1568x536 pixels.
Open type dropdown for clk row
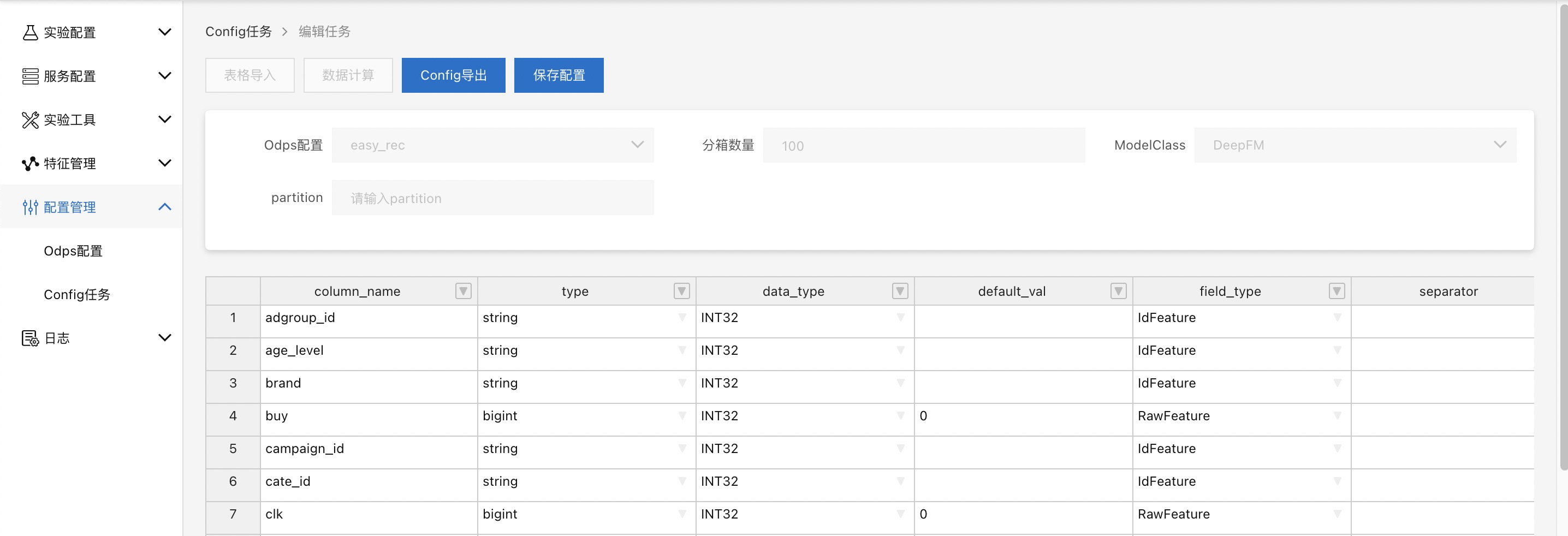[x=682, y=514]
